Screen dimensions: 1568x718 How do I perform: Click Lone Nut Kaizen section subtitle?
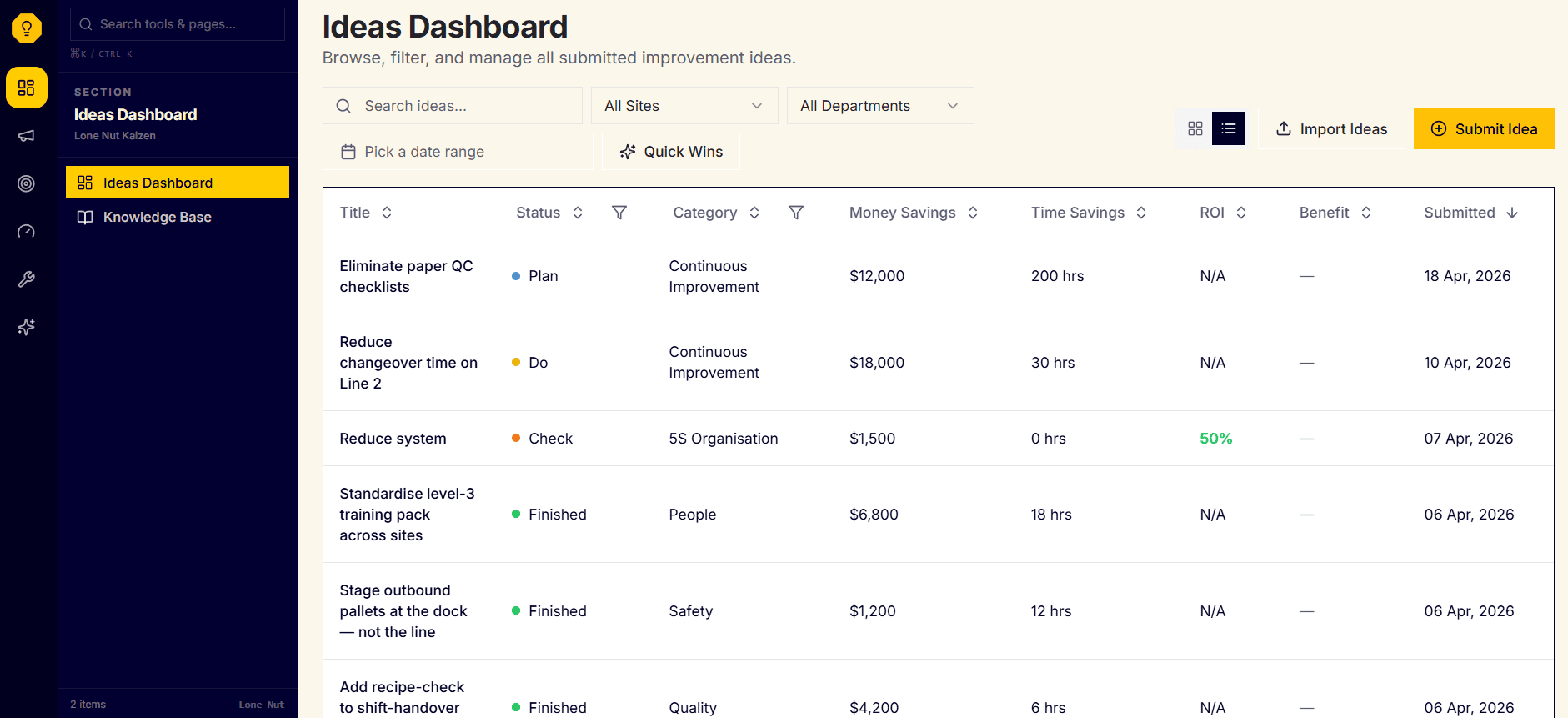point(115,136)
